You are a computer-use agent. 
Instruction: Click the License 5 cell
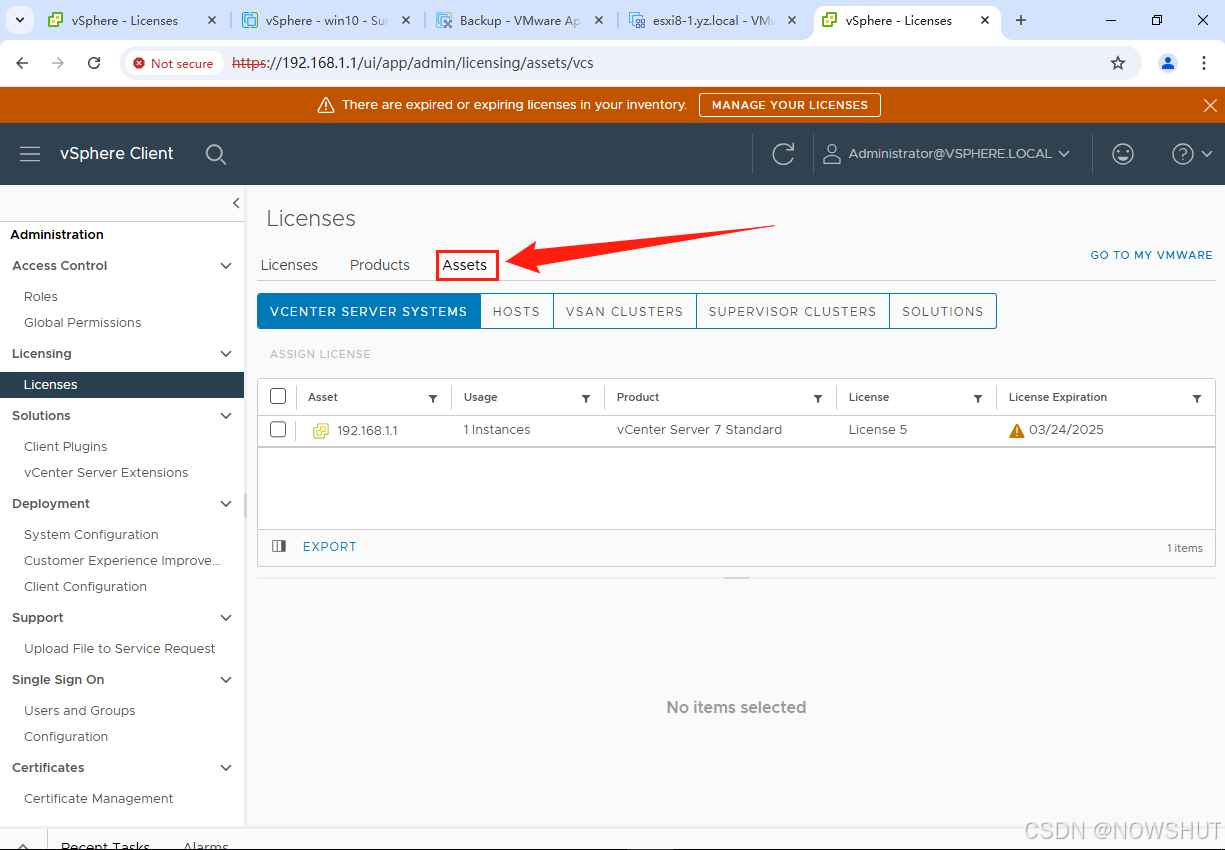click(878, 430)
